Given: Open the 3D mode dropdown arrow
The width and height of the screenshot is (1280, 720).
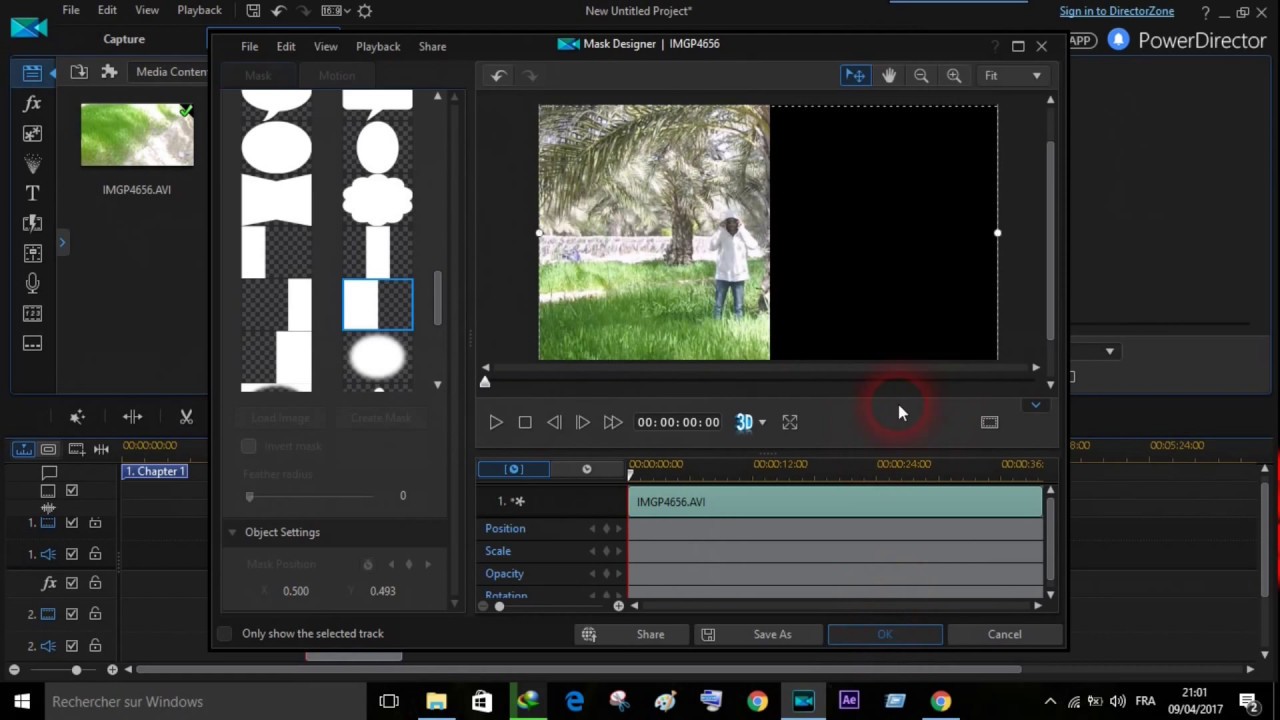Looking at the screenshot, I should tap(762, 422).
